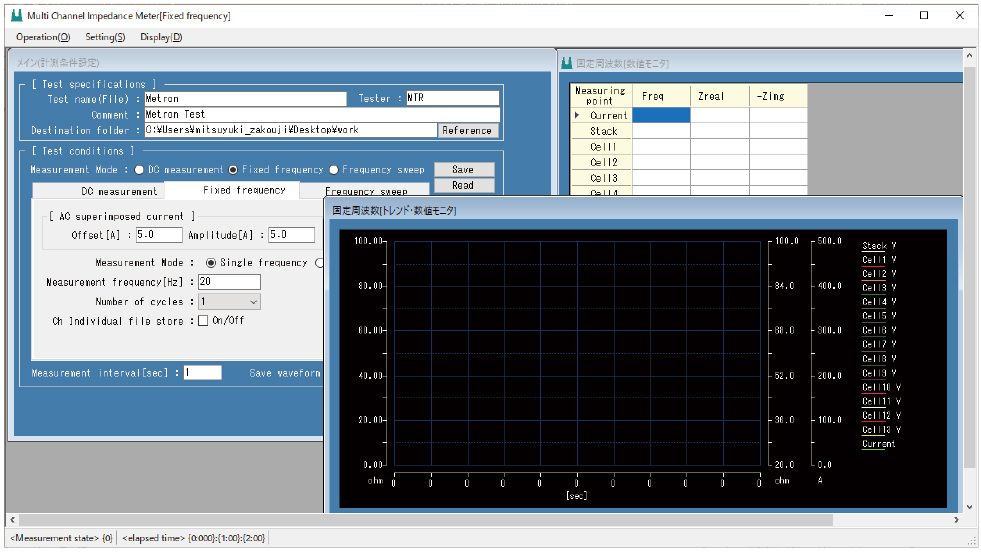Click the highlighted Freq cell of Current row
981x553 pixels.
click(661, 115)
